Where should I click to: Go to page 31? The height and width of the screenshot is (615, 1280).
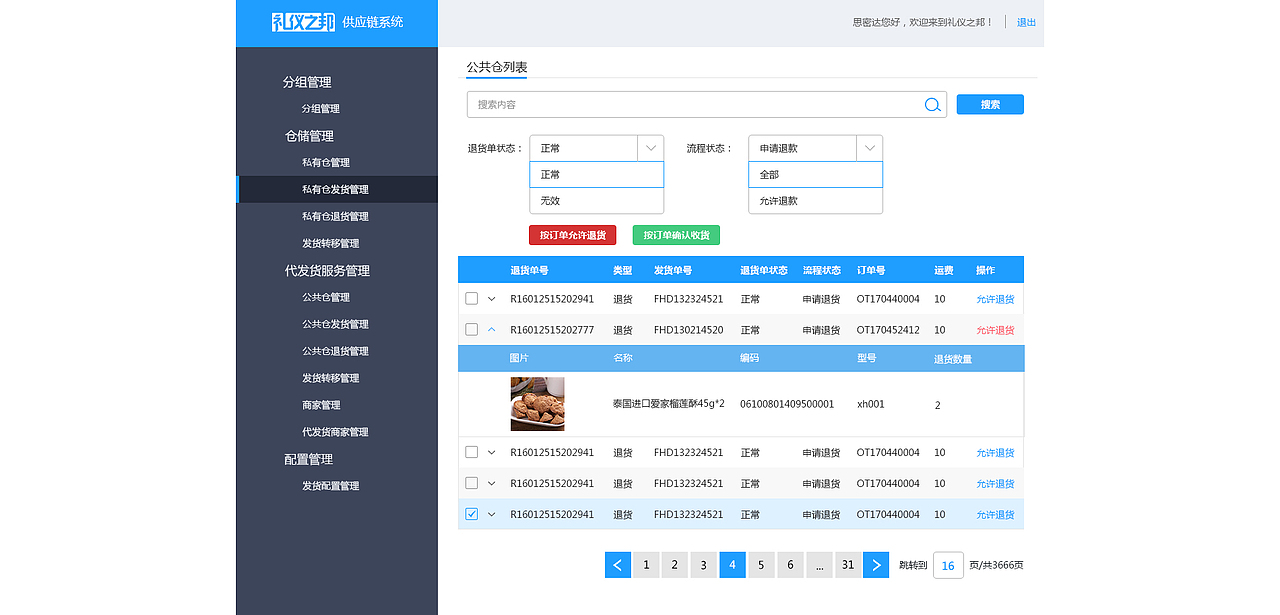point(848,565)
